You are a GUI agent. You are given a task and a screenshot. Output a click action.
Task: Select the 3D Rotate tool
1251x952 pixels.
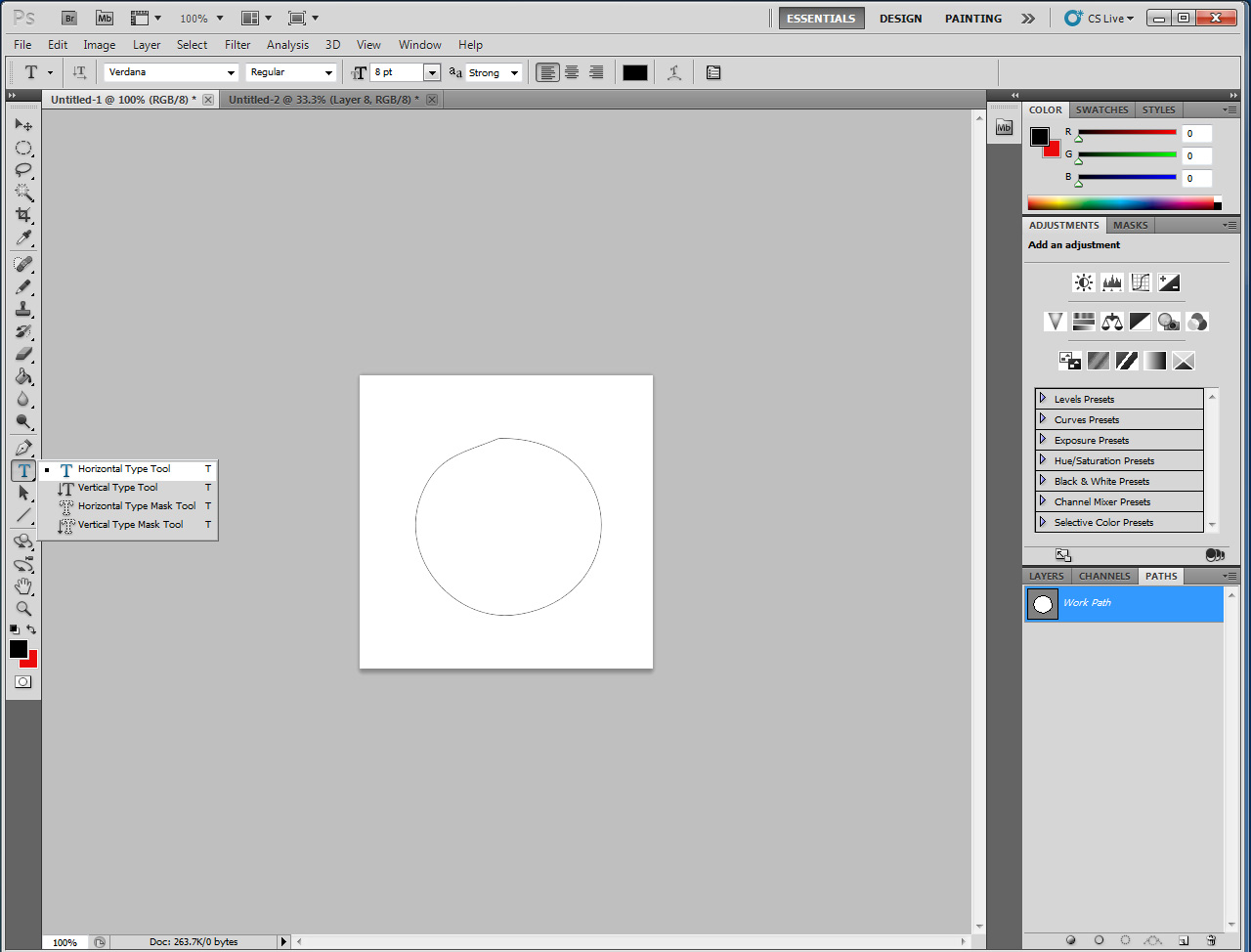[x=23, y=541]
